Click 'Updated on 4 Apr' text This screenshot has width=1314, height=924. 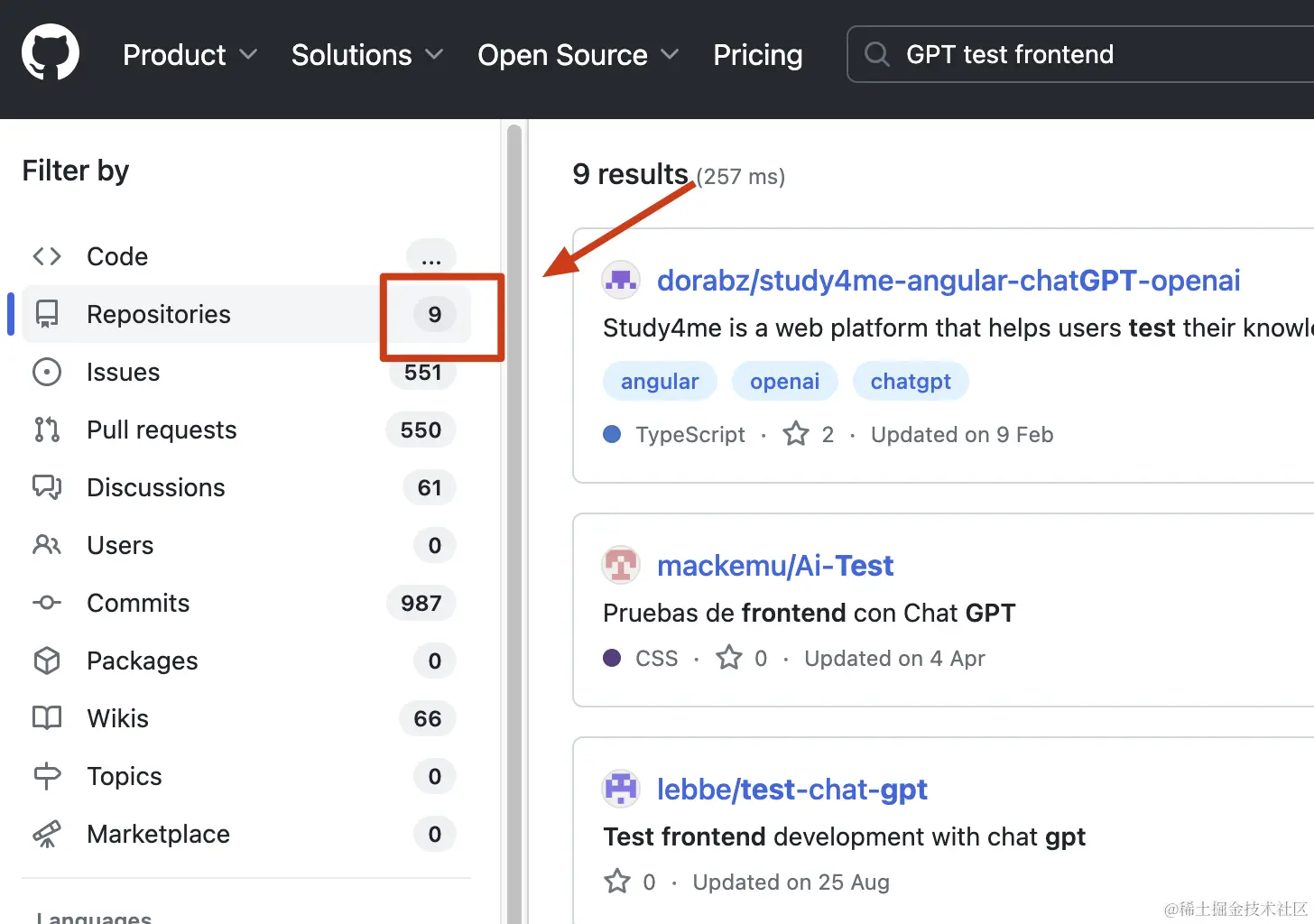pos(894,658)
